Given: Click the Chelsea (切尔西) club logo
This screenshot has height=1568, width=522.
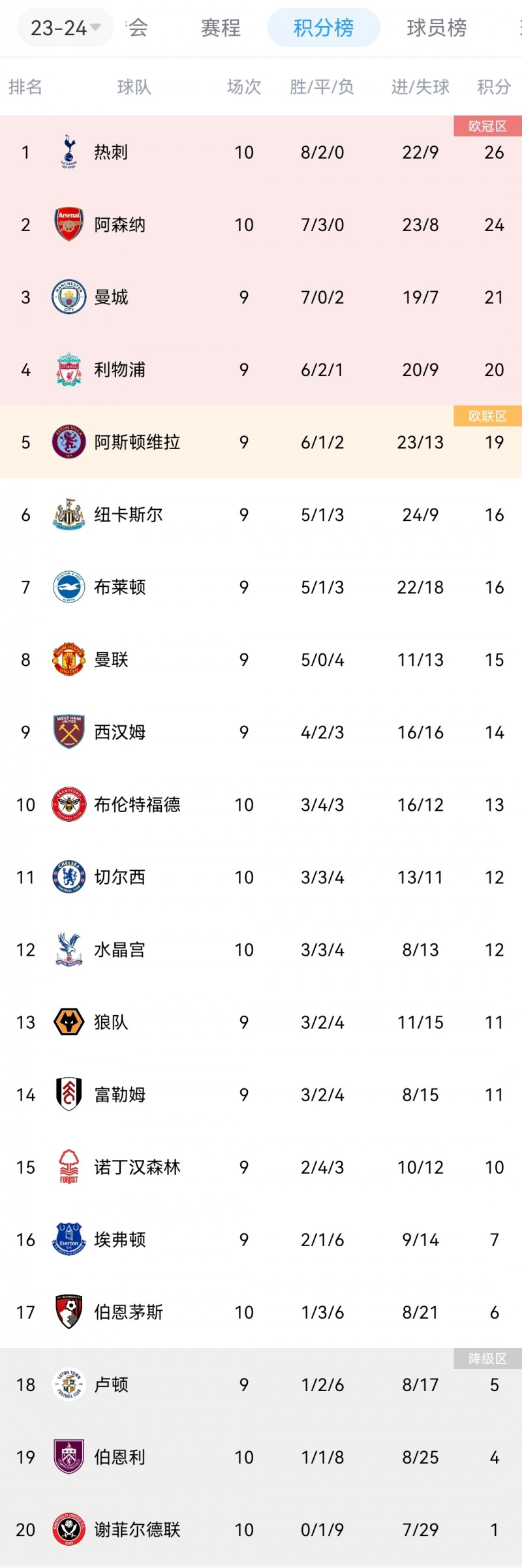Looking at the screenshot, I should click(69, 877).
